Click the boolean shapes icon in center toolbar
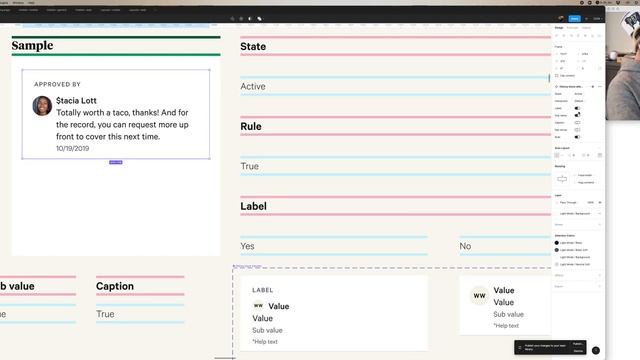 point(259,18)
